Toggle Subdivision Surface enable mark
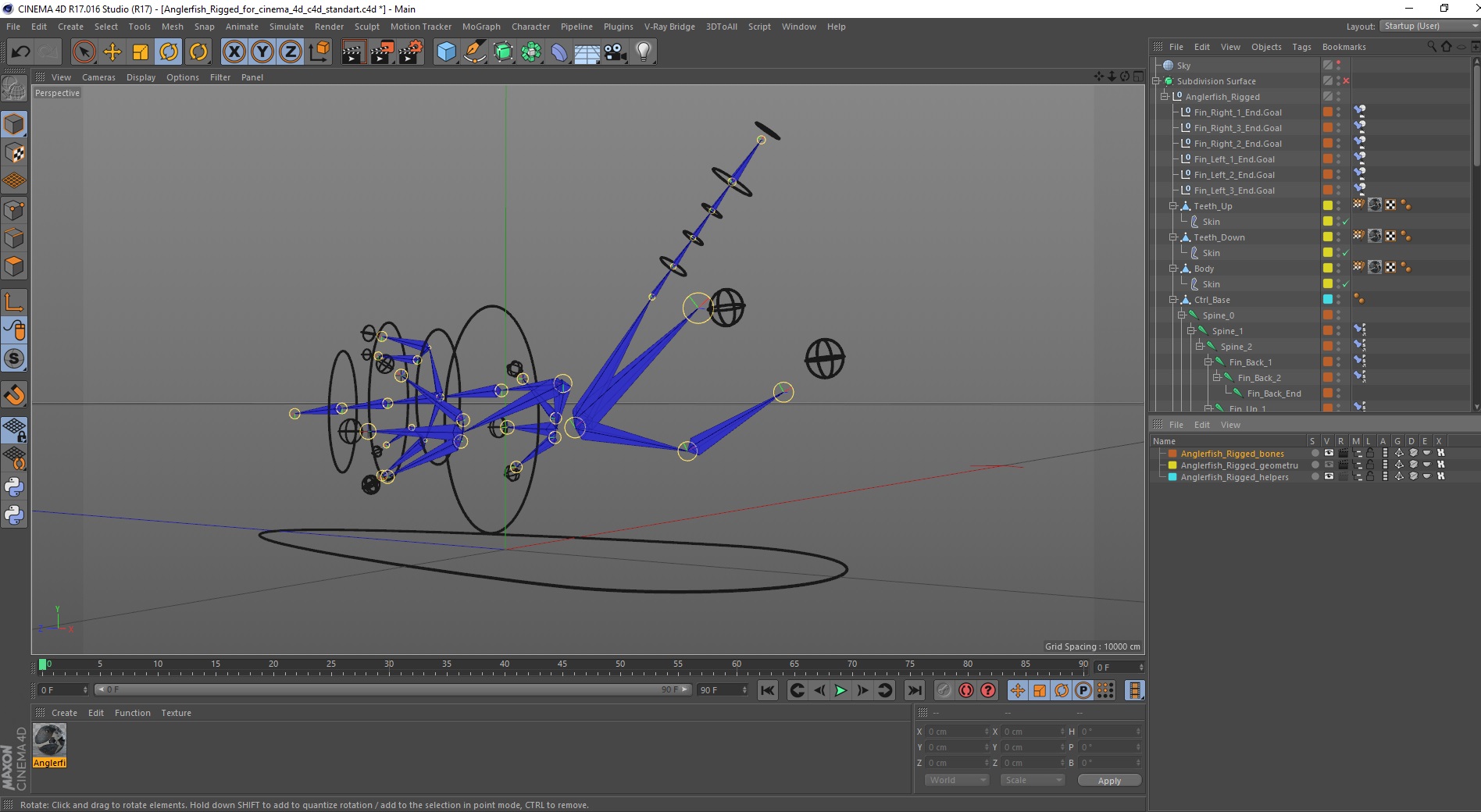 coord(1346,81)
